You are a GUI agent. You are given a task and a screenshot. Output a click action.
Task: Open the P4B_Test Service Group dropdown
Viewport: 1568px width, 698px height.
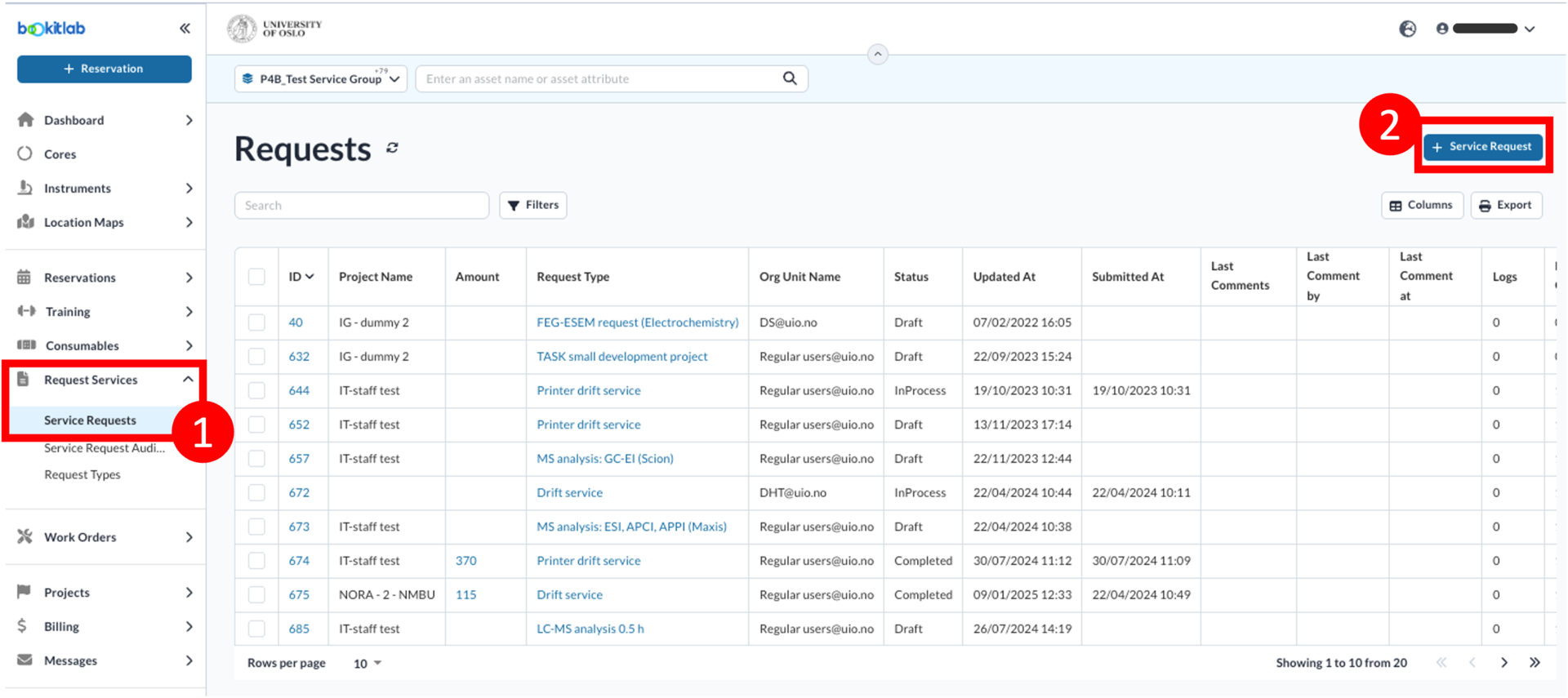pos(321,79)
